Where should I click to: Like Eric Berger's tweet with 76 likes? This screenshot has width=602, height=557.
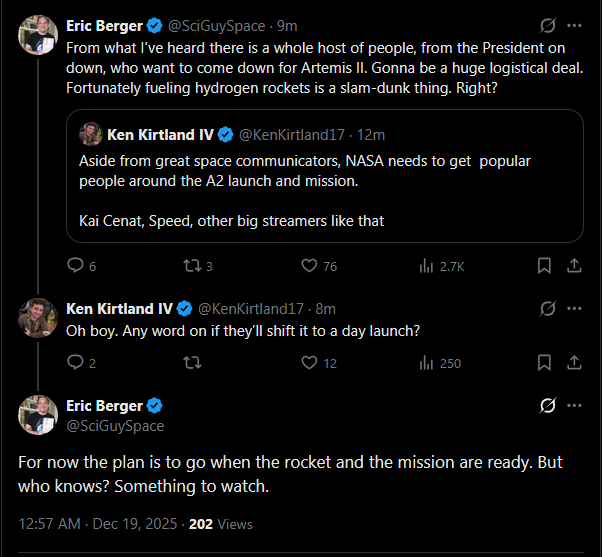point(309,266)
